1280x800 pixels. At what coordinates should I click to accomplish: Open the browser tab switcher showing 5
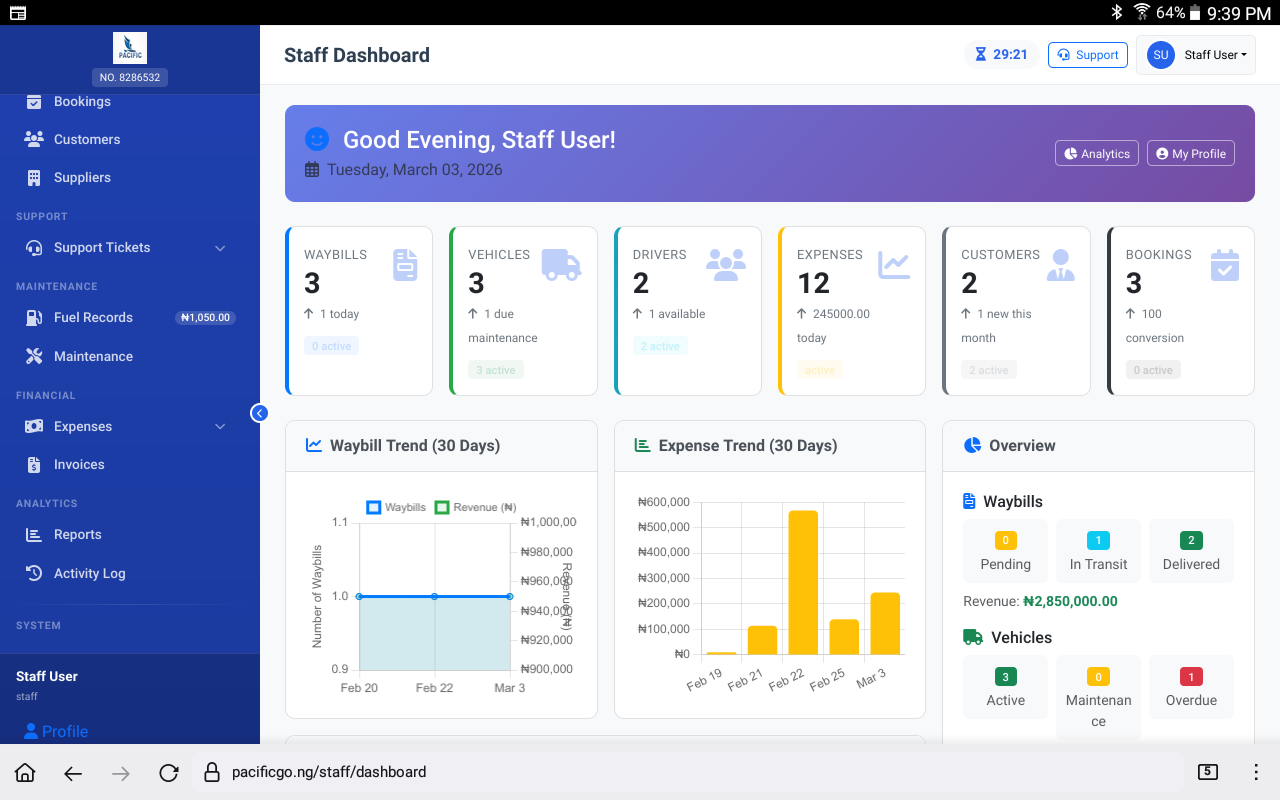coord(1207,772)
